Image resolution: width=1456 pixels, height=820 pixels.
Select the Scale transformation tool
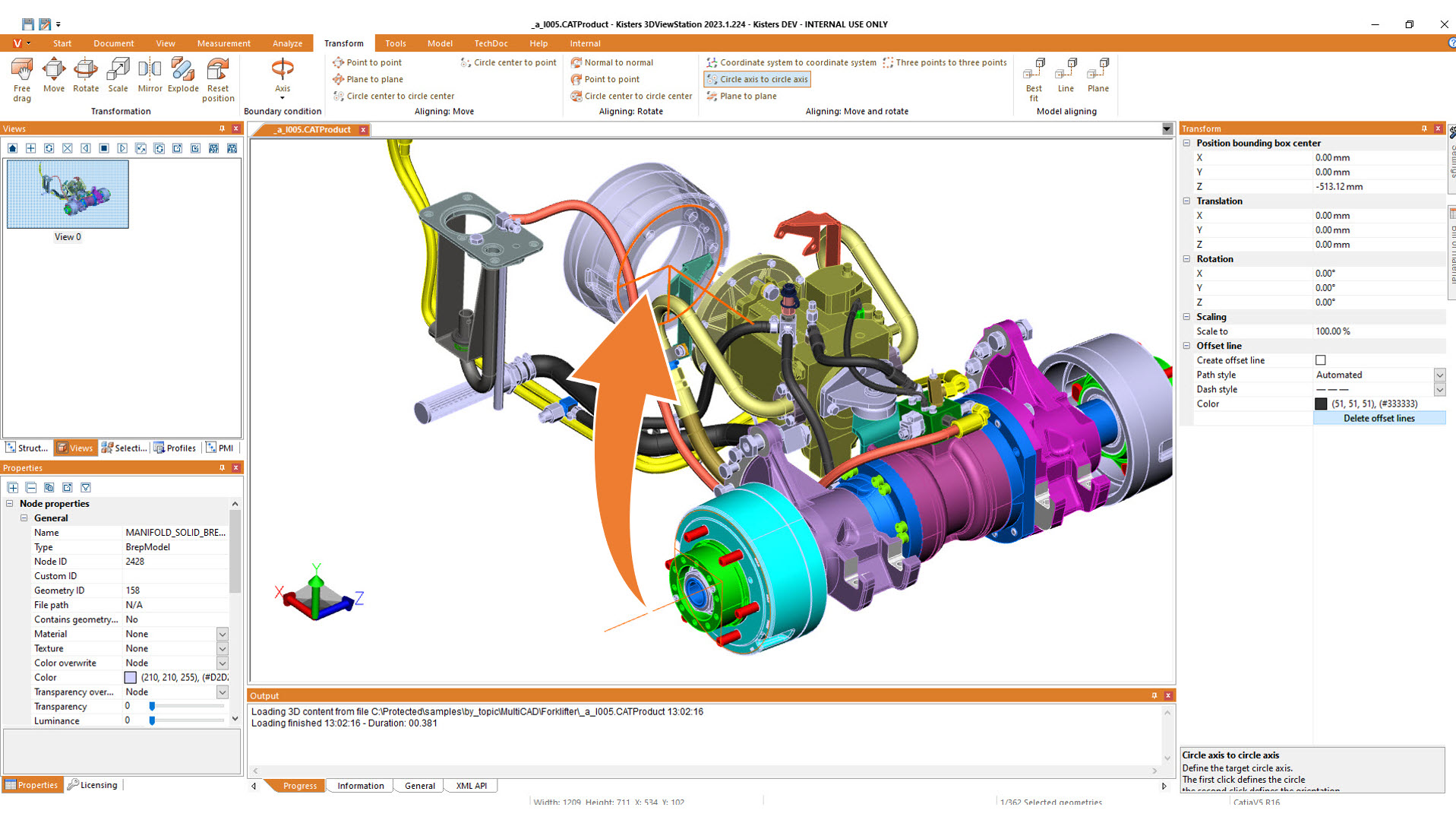click(118, 76)
